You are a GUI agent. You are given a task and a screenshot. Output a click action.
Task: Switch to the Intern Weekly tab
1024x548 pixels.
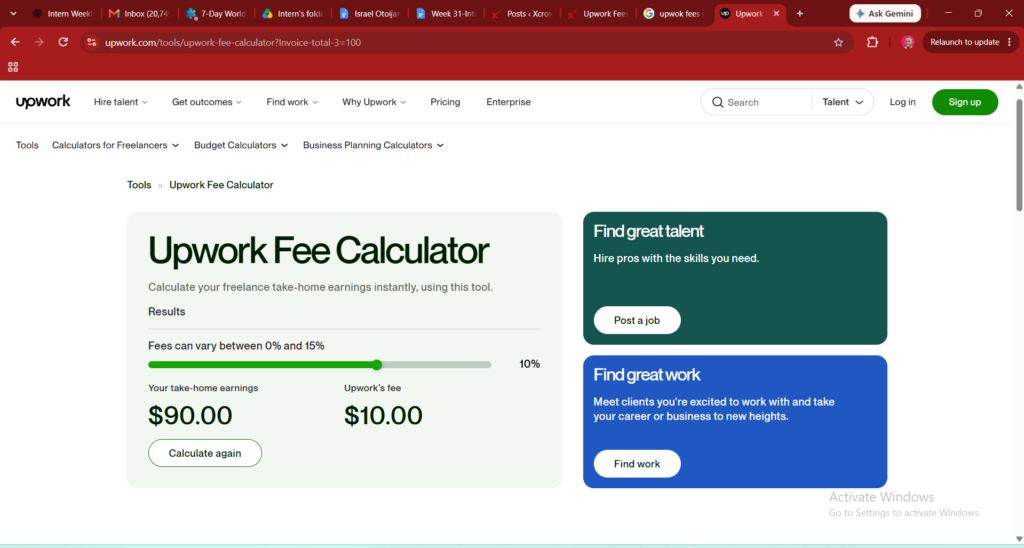pyautogui.click(x=63, y=13)
